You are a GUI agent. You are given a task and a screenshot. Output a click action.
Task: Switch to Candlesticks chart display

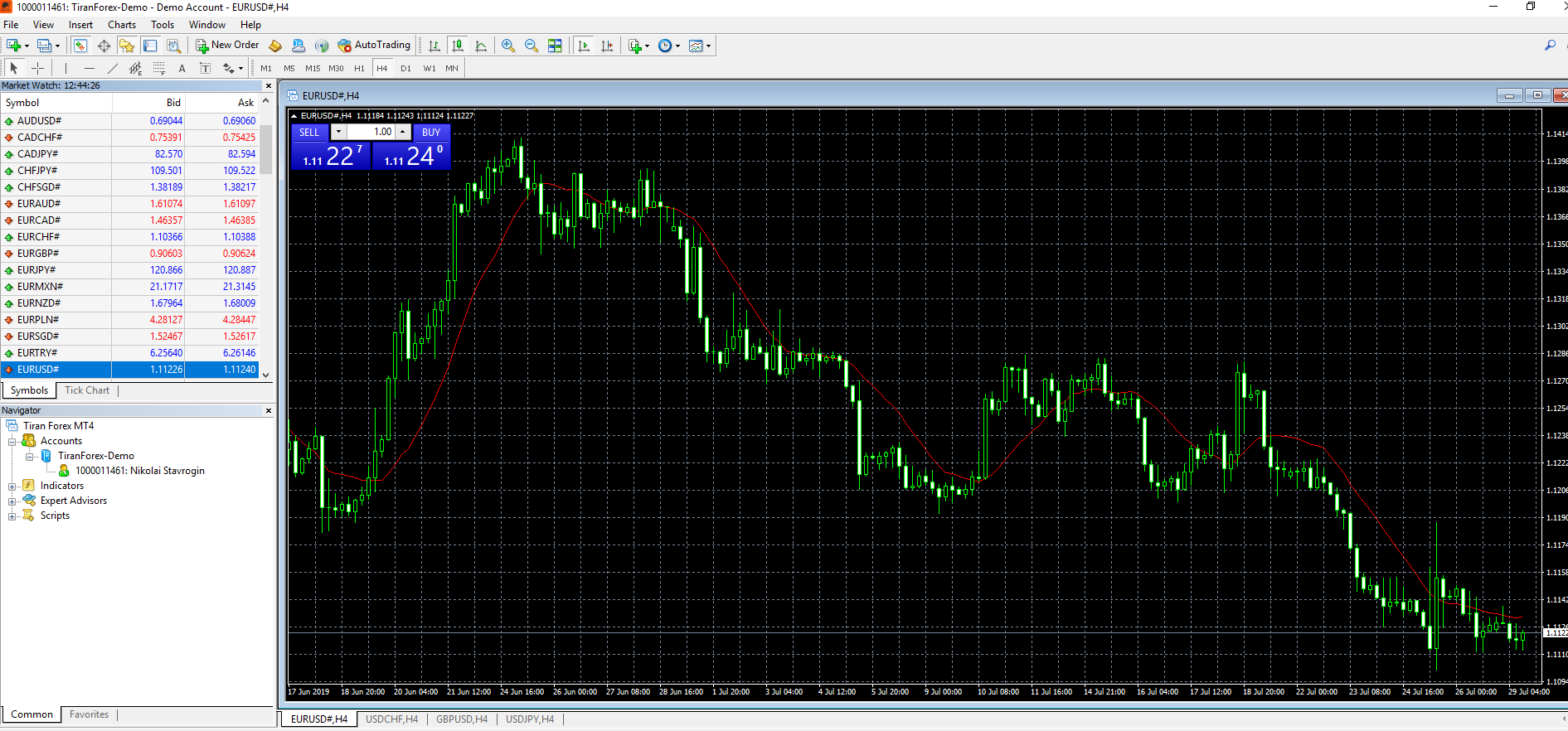(x=458, y=46)
